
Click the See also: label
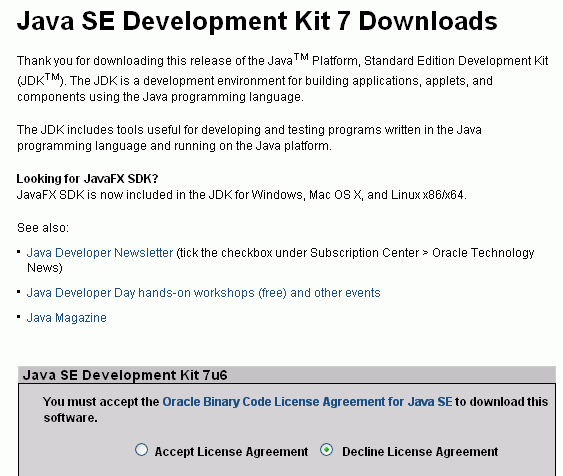[43, 228]
